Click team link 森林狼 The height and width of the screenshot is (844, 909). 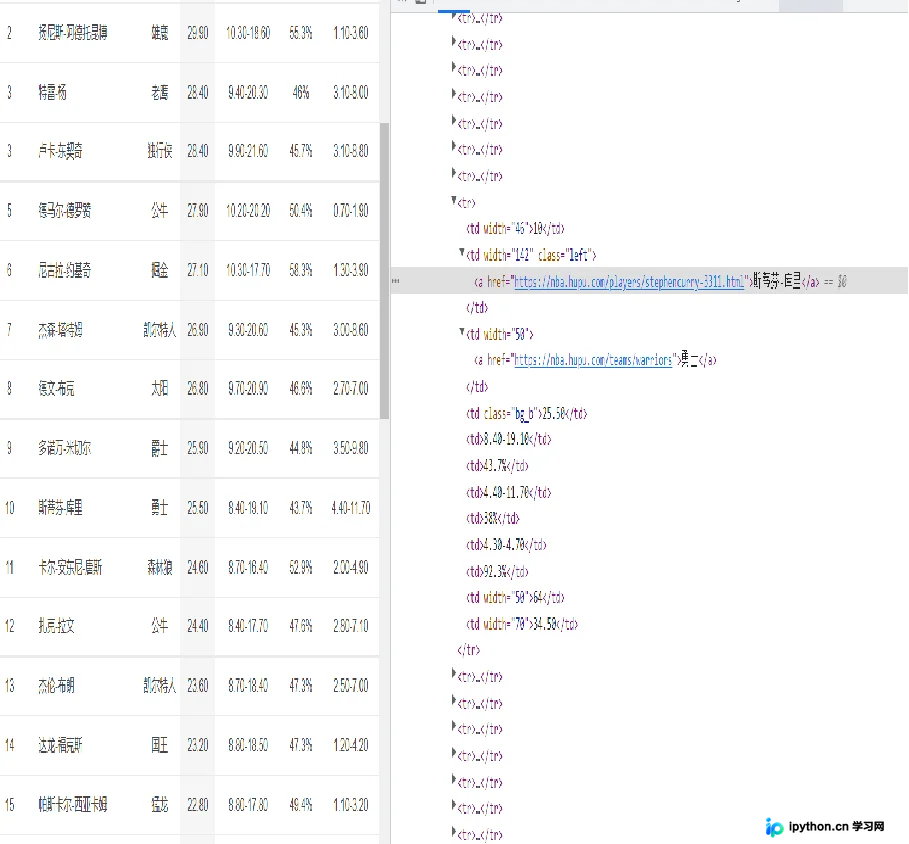[160, 567]
